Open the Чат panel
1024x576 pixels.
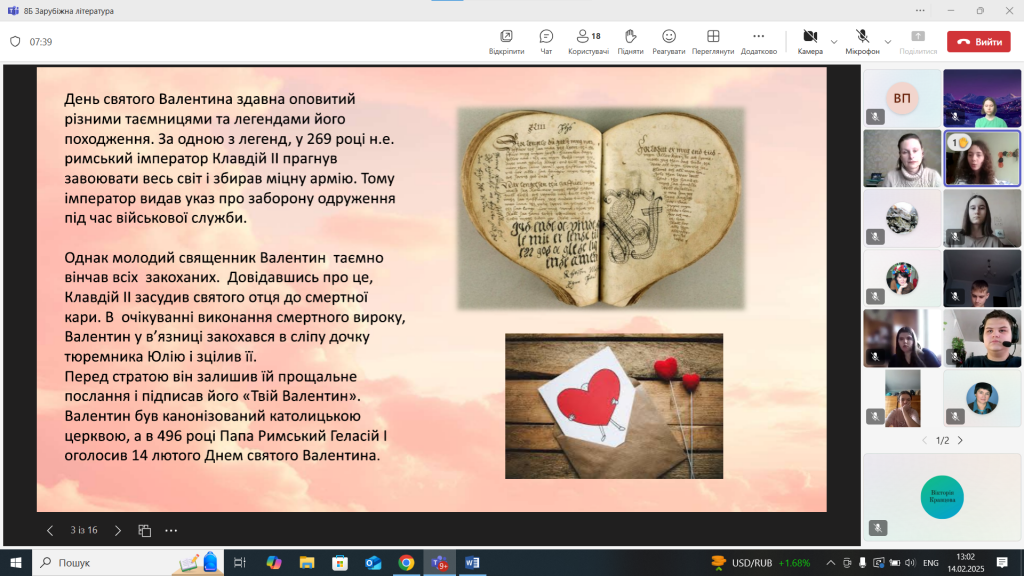point(546,41)
